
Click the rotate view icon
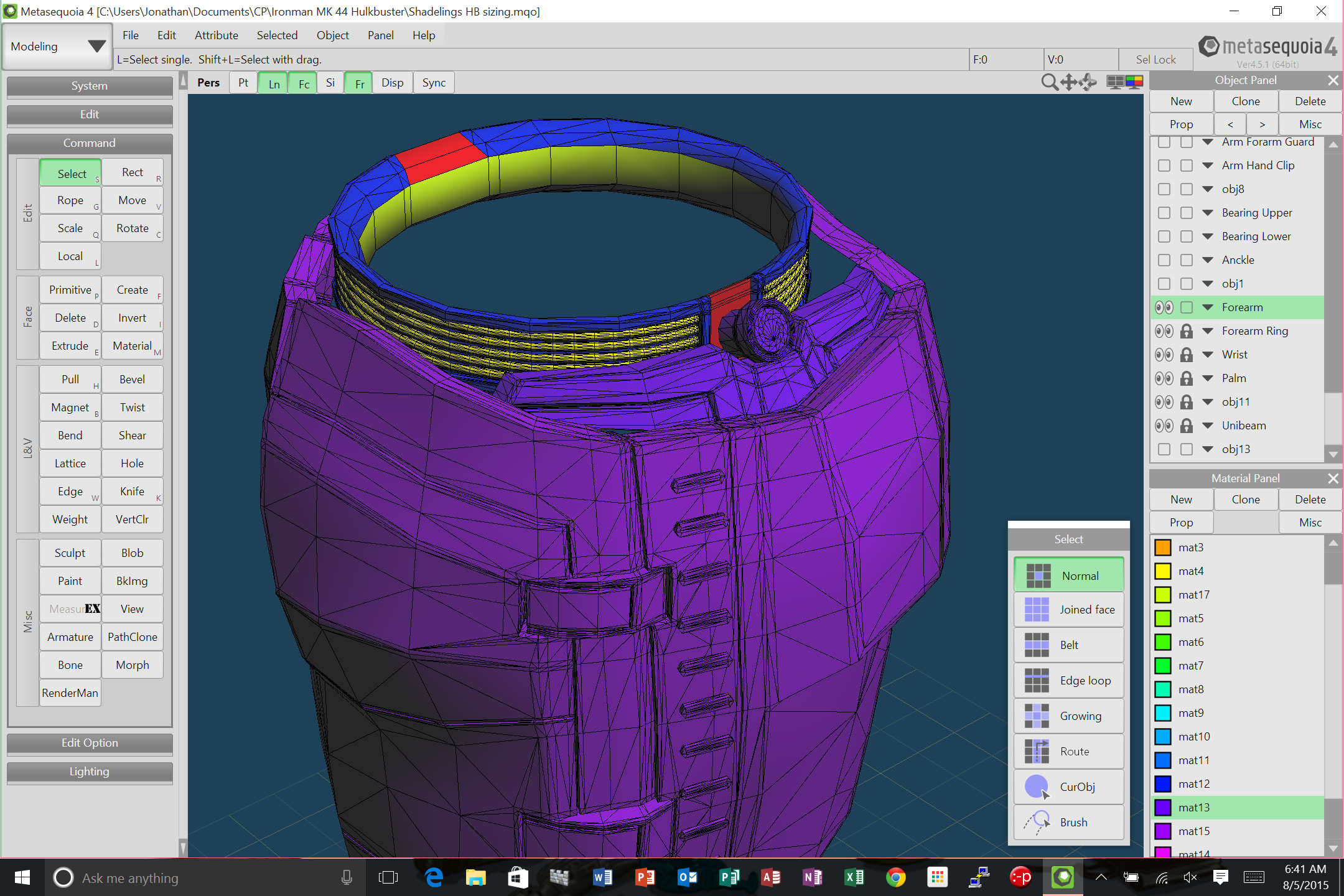click(1088, 82)
